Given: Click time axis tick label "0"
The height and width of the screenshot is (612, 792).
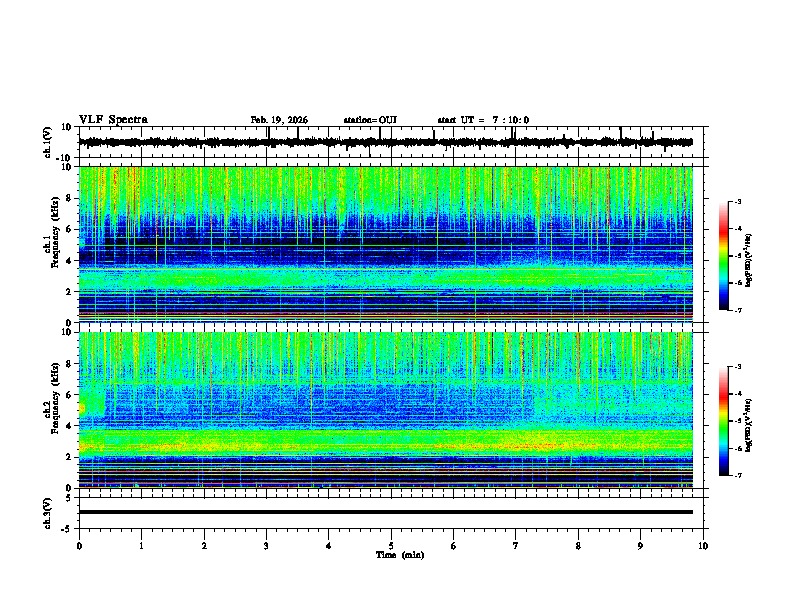Looking at the screenshot, I should [x=79, y=546].
